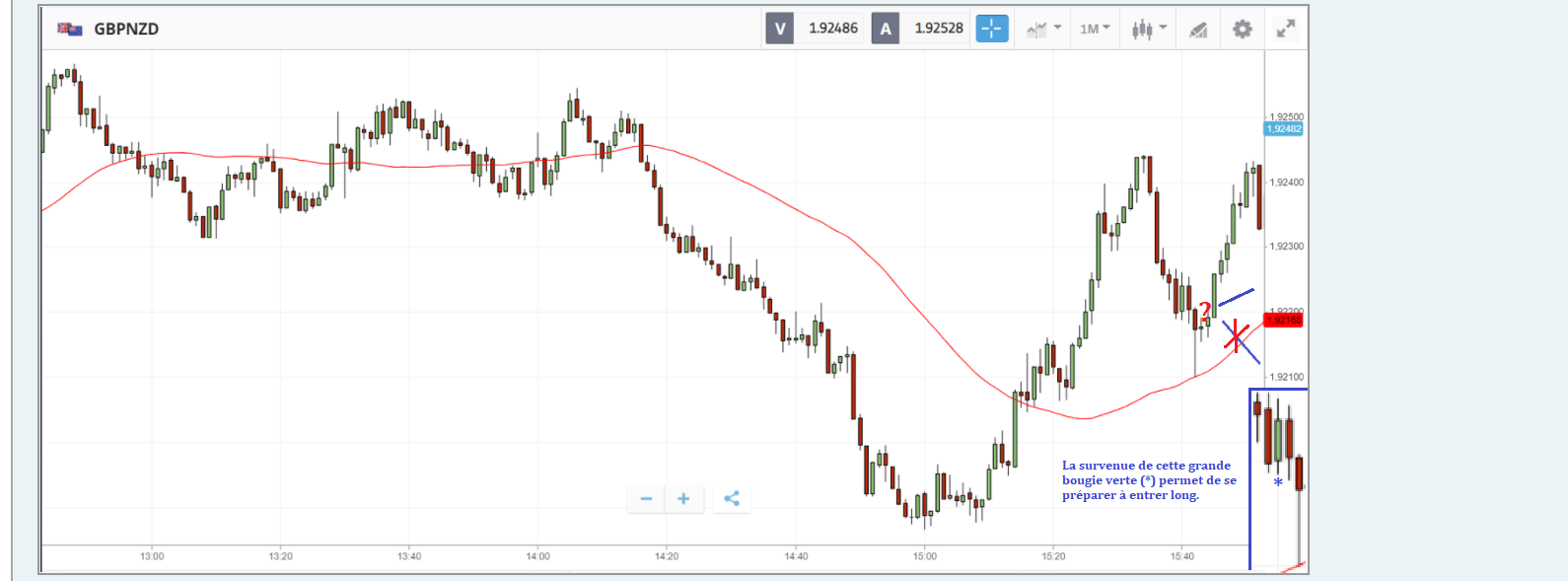Viewport: 1568px width, 581px height.
Task: Click the 1,92400 price axis label
Action: [x=1286, y=182]
